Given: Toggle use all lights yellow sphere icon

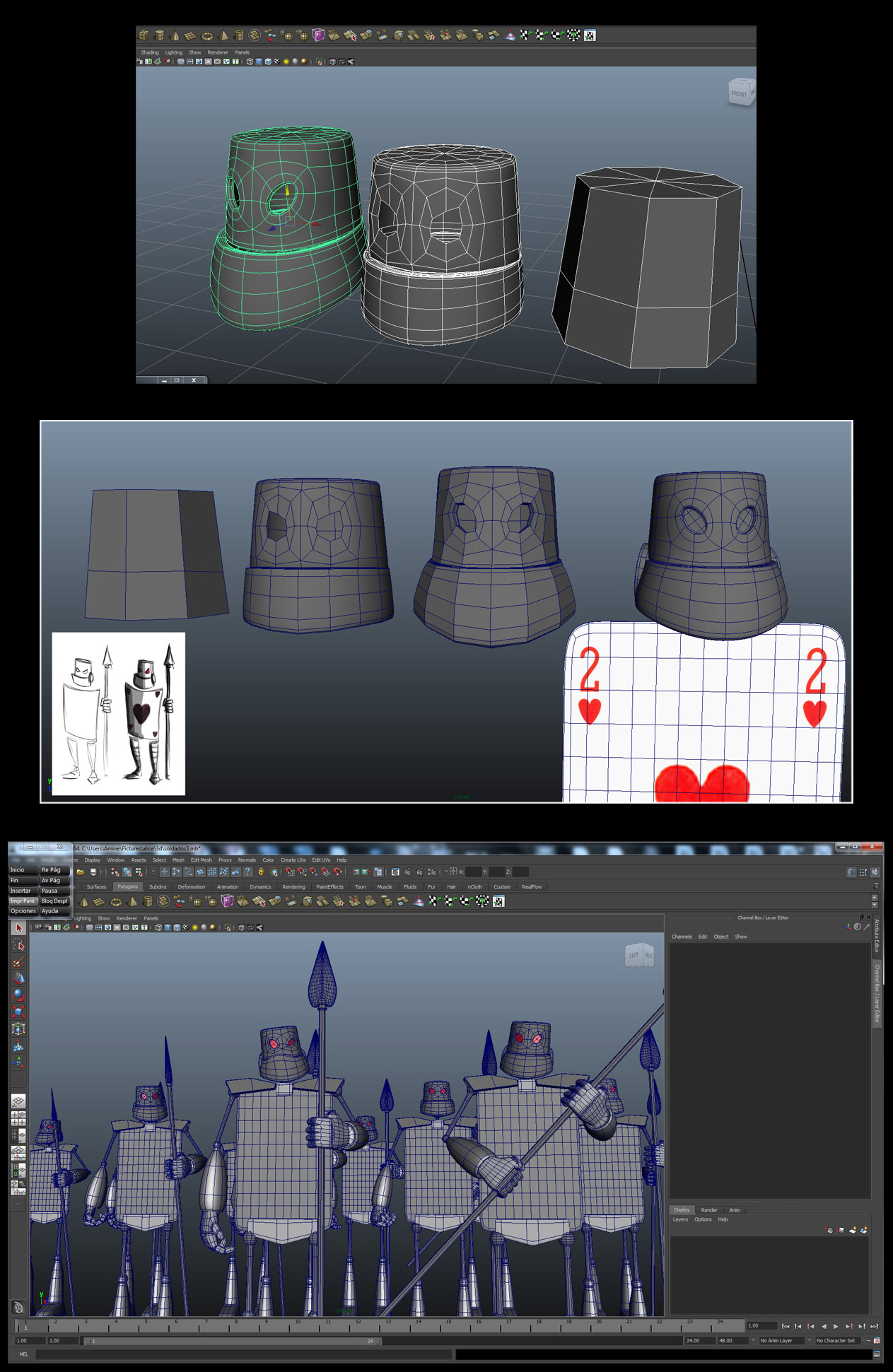Looking at the screenshot, I should point(194,927).
